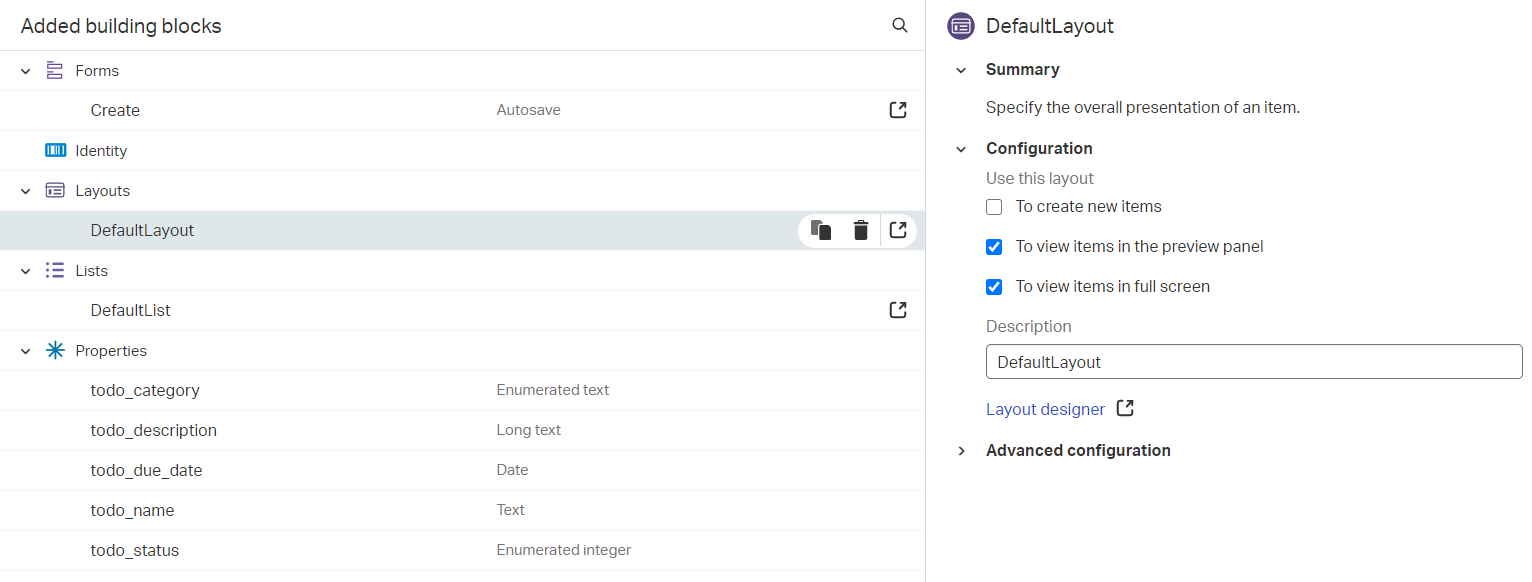Enable 'To create new items' checkbox
This screenshot has height=582, width=1532.
pyautogui.click(x=994, y=207)
